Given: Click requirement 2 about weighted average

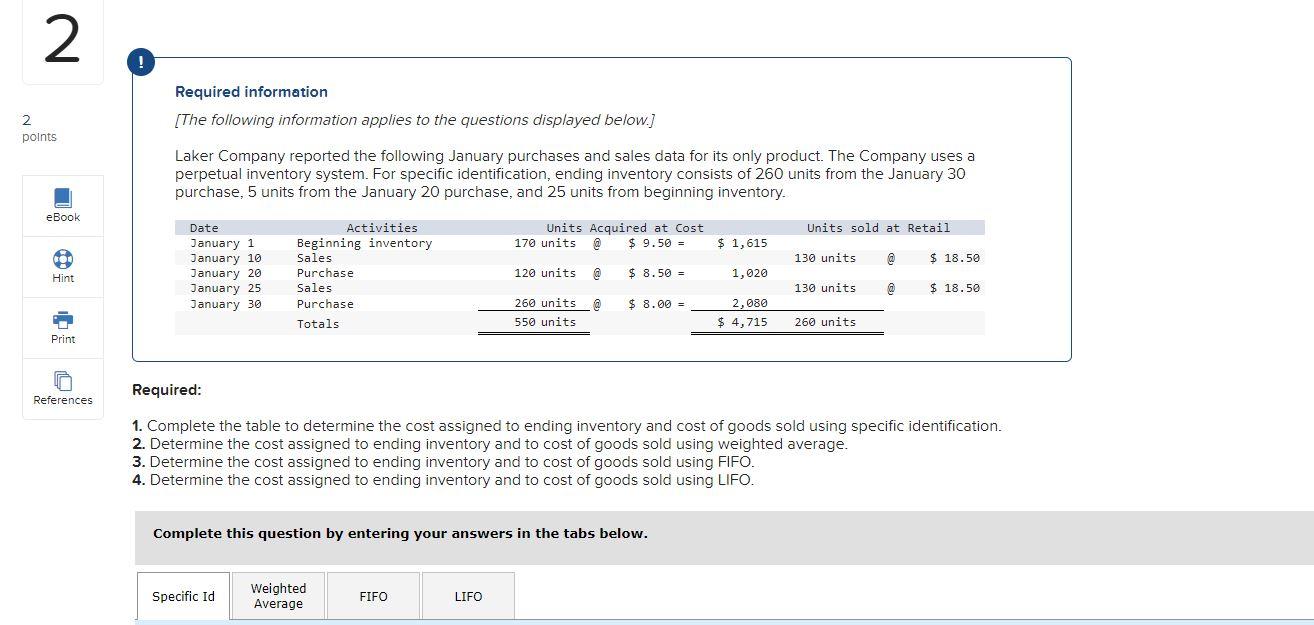Looking at the screenshot, I should pyautogui.click(x=490, y=444).
